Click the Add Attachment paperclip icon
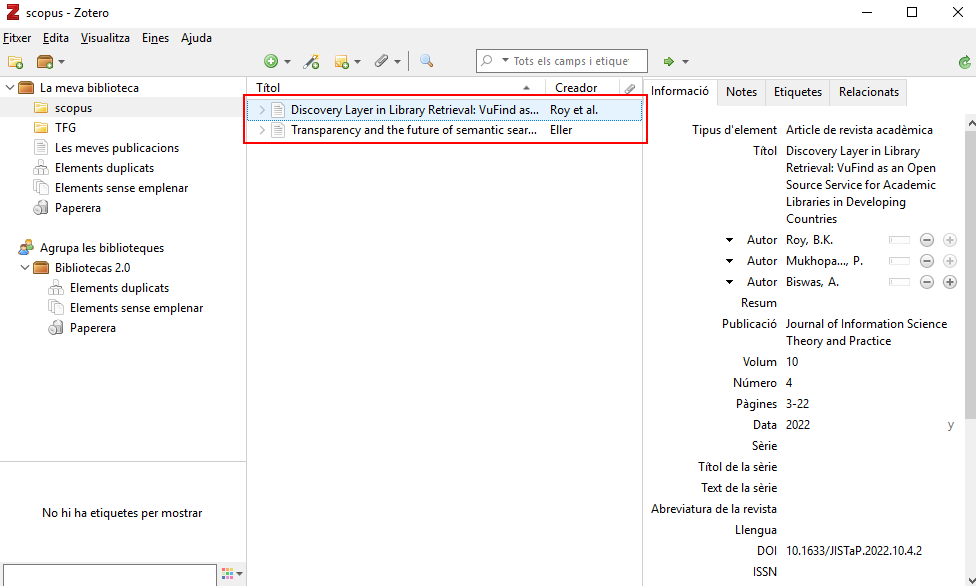The height and width of the screenshot is (586, 976). (x=381, y=60)
